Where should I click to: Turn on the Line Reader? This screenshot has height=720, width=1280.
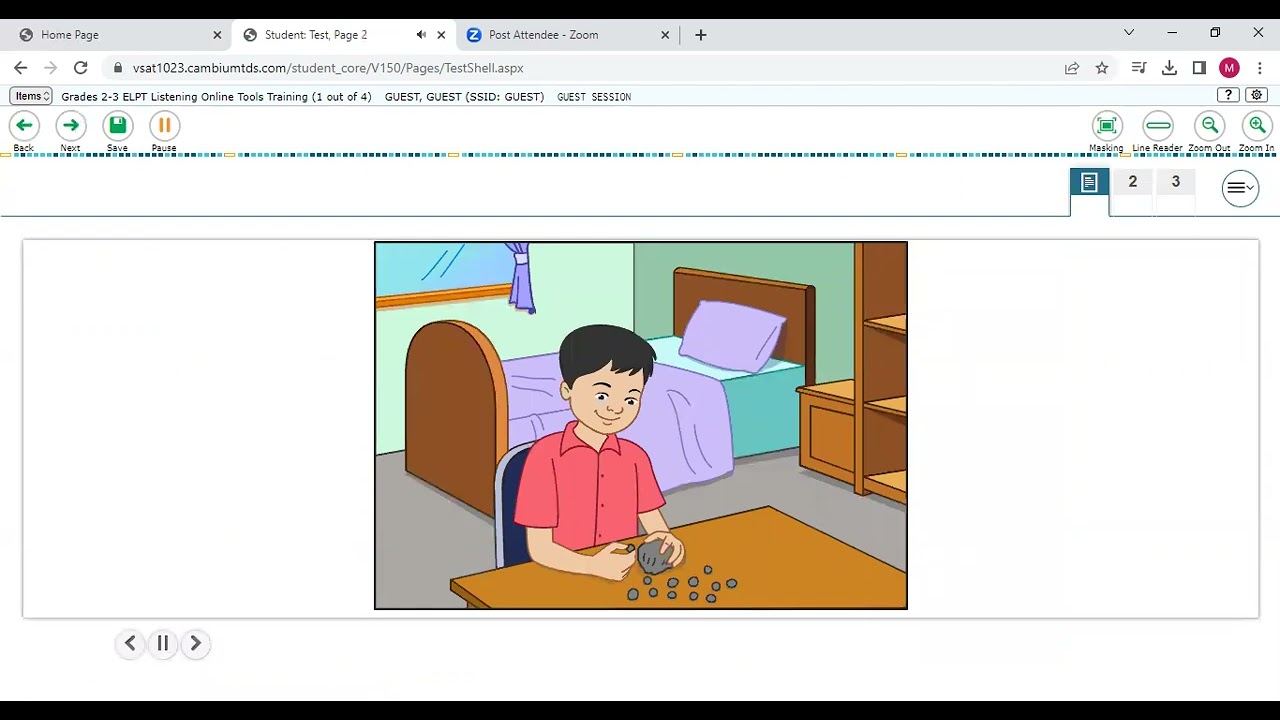coord(1158,126)
